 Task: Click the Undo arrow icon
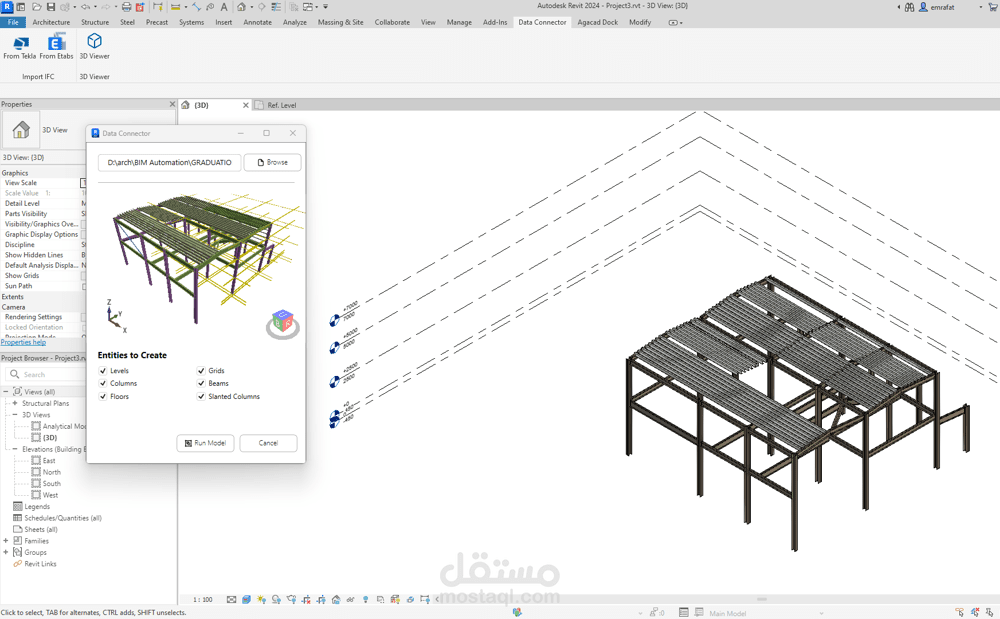(85, 7)
